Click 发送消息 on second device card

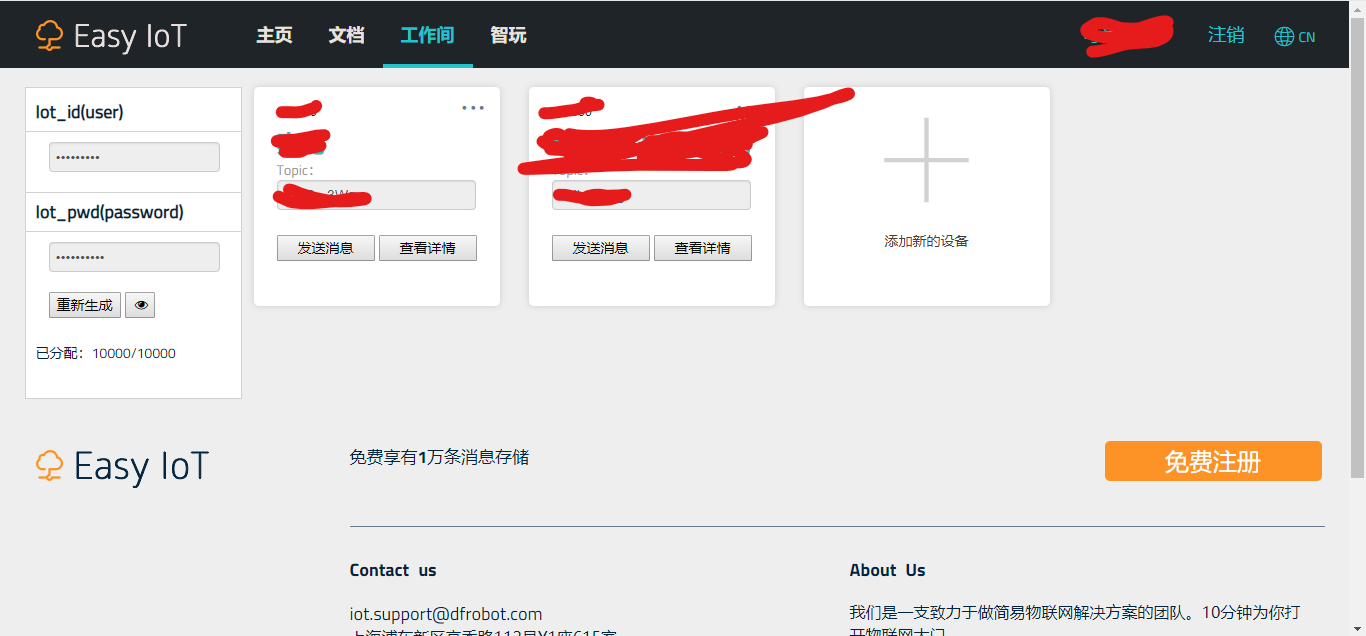coord(600,248)
